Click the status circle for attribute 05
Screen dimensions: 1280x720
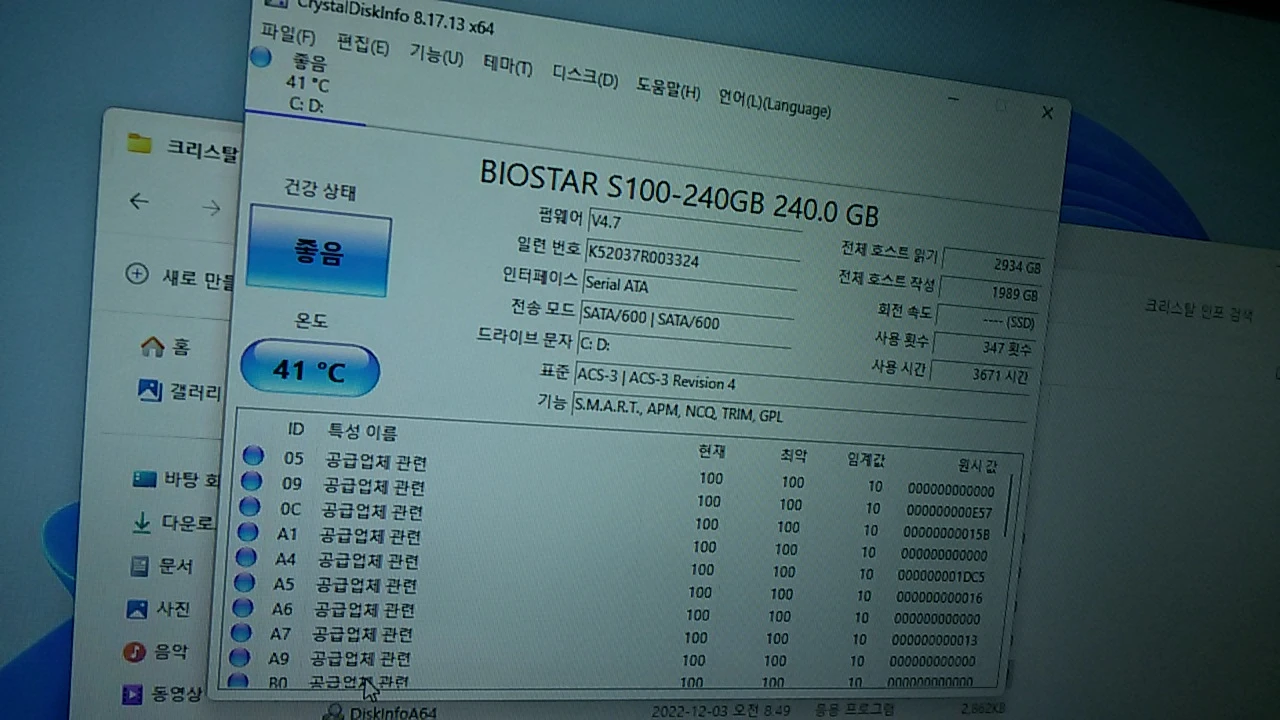253,456
